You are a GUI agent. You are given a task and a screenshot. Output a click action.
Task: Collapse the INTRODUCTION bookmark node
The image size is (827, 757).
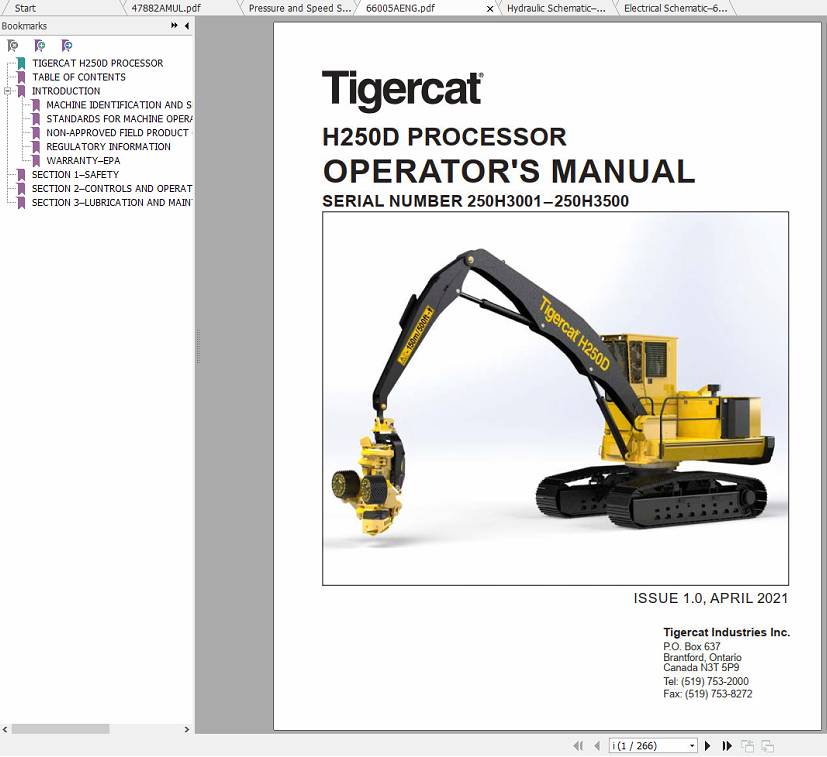coord(8,90)
